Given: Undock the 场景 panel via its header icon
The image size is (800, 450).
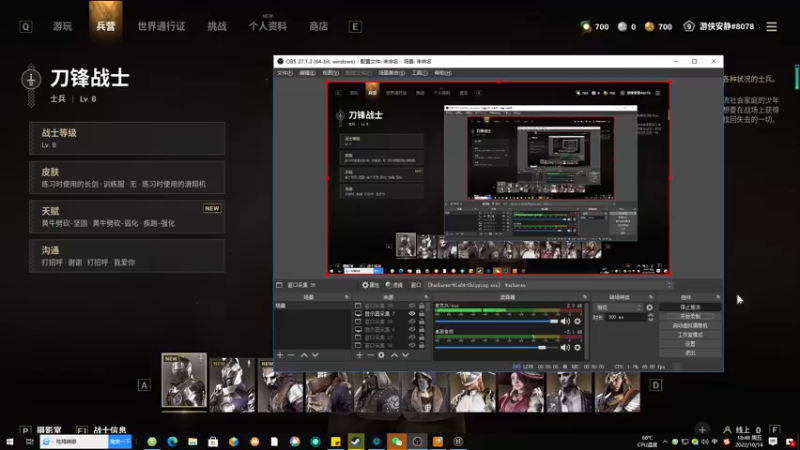Looking at the screenshot, I should click(346, 297).
